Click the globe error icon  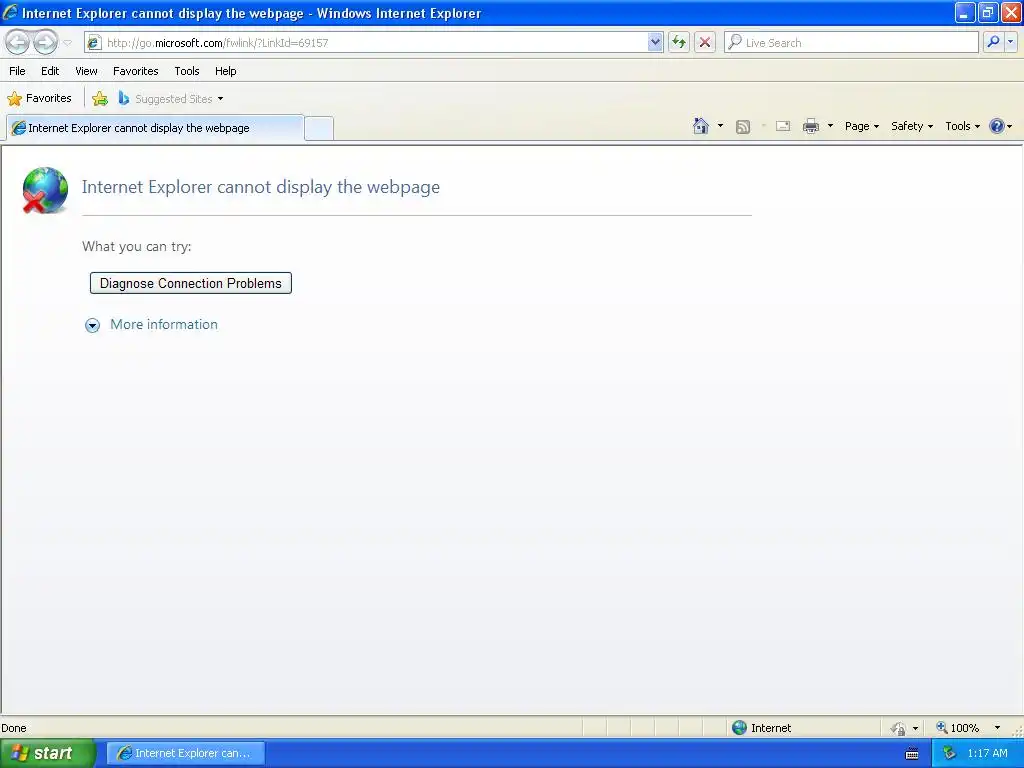(x=45, y=190)
